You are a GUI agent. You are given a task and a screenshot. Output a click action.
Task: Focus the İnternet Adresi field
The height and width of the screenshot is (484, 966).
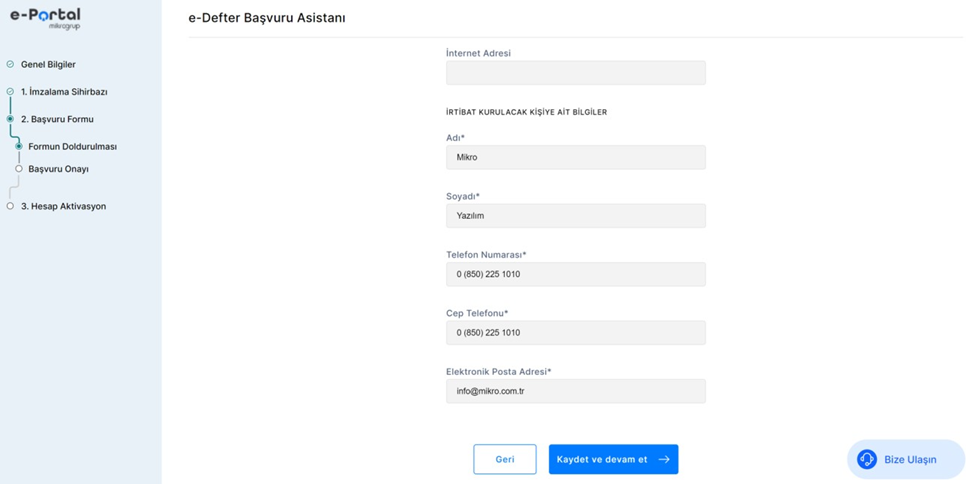coord(575,73)
